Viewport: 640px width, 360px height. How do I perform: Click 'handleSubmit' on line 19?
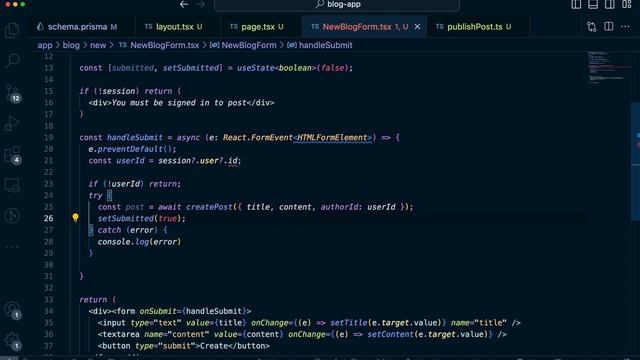pos(135,138)
